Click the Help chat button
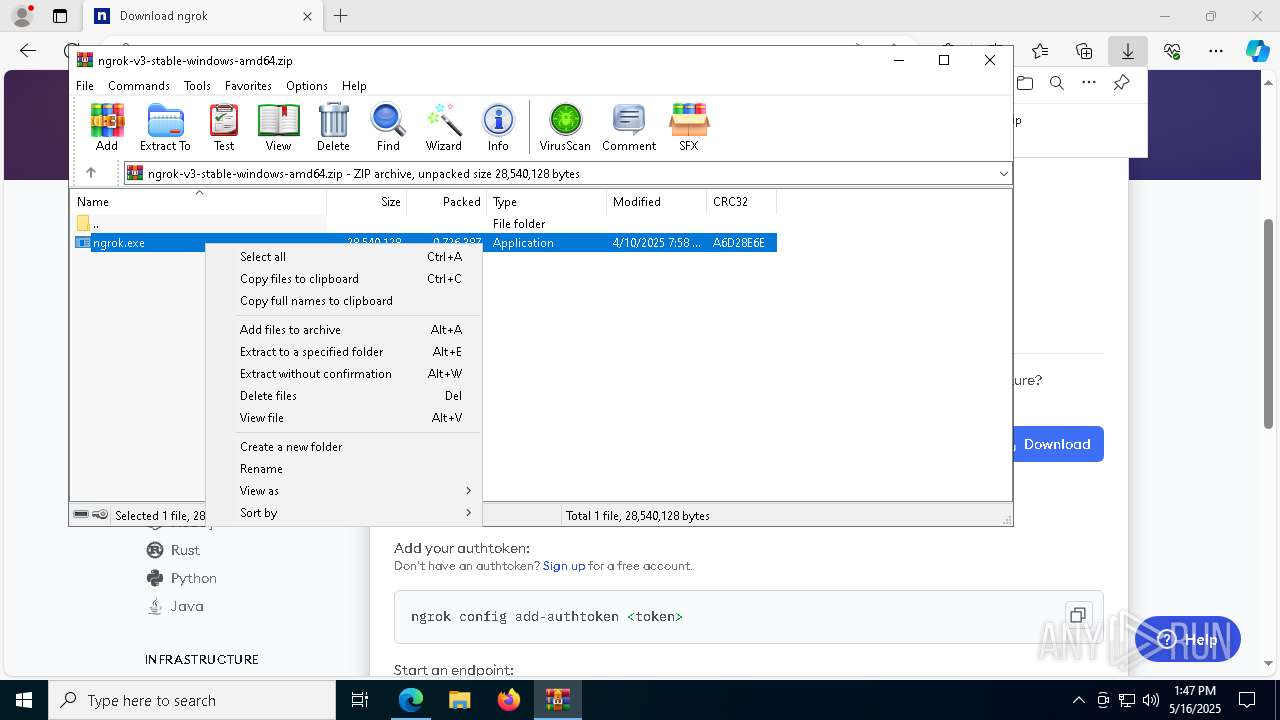The width and height of the screenshot is (1280, 720). [x=1188, y=639]
